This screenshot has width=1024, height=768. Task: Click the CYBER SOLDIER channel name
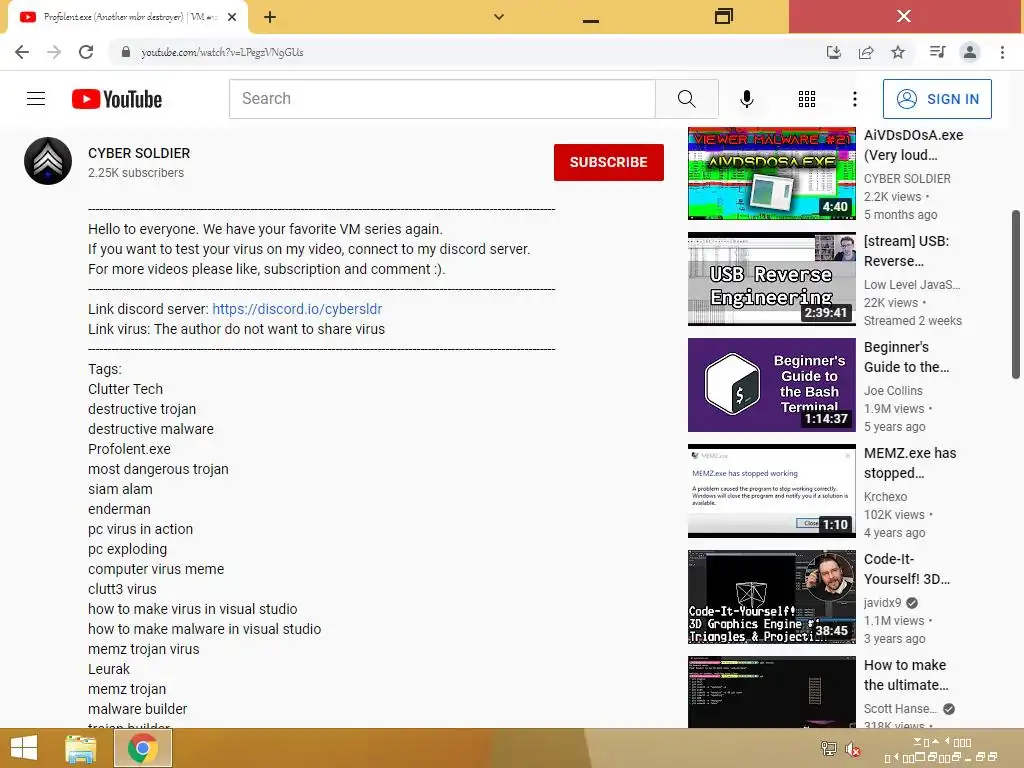click(139, 153)
